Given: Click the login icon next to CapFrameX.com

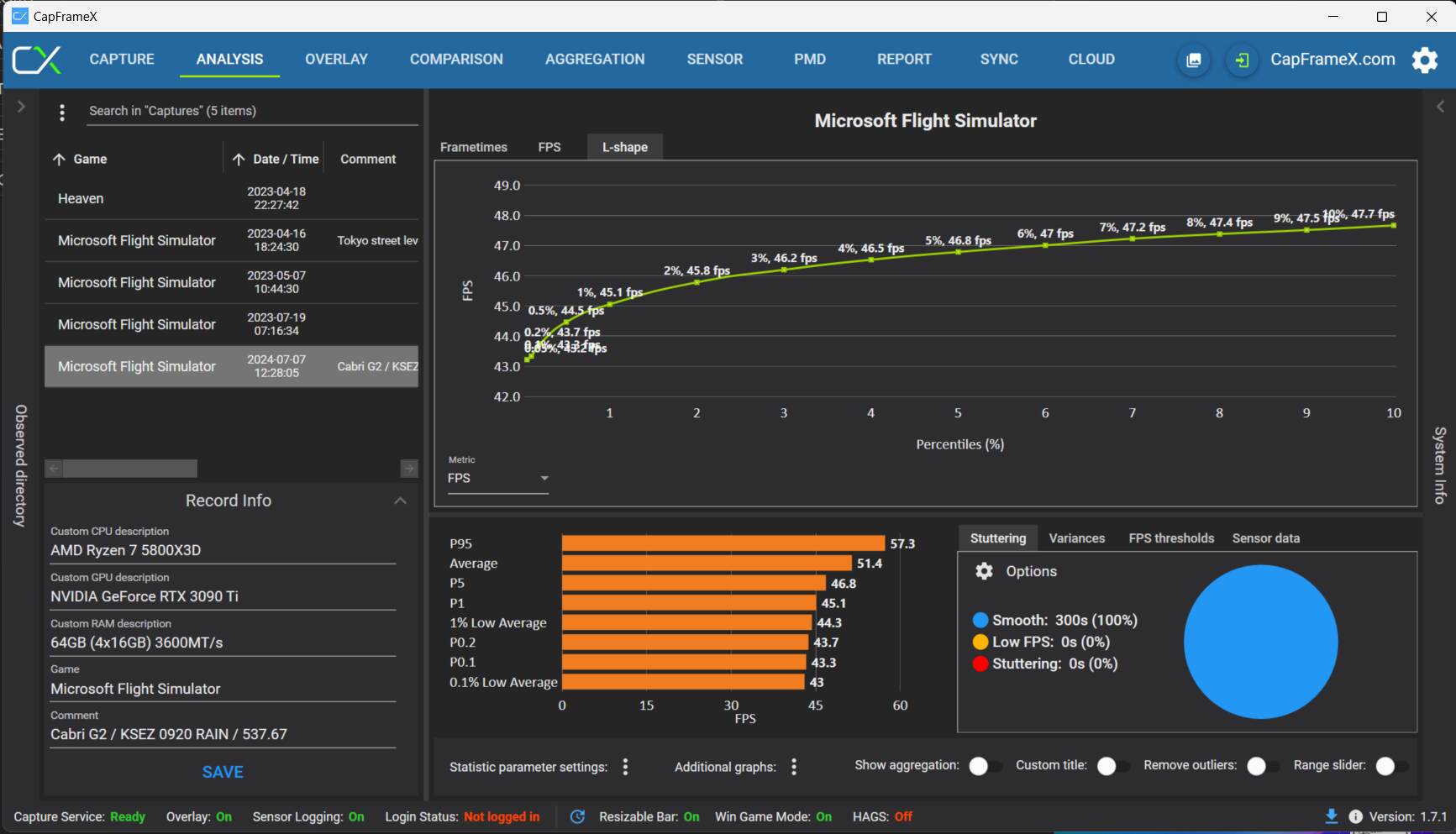Looking at the screenshot, I should [1242, 60].
